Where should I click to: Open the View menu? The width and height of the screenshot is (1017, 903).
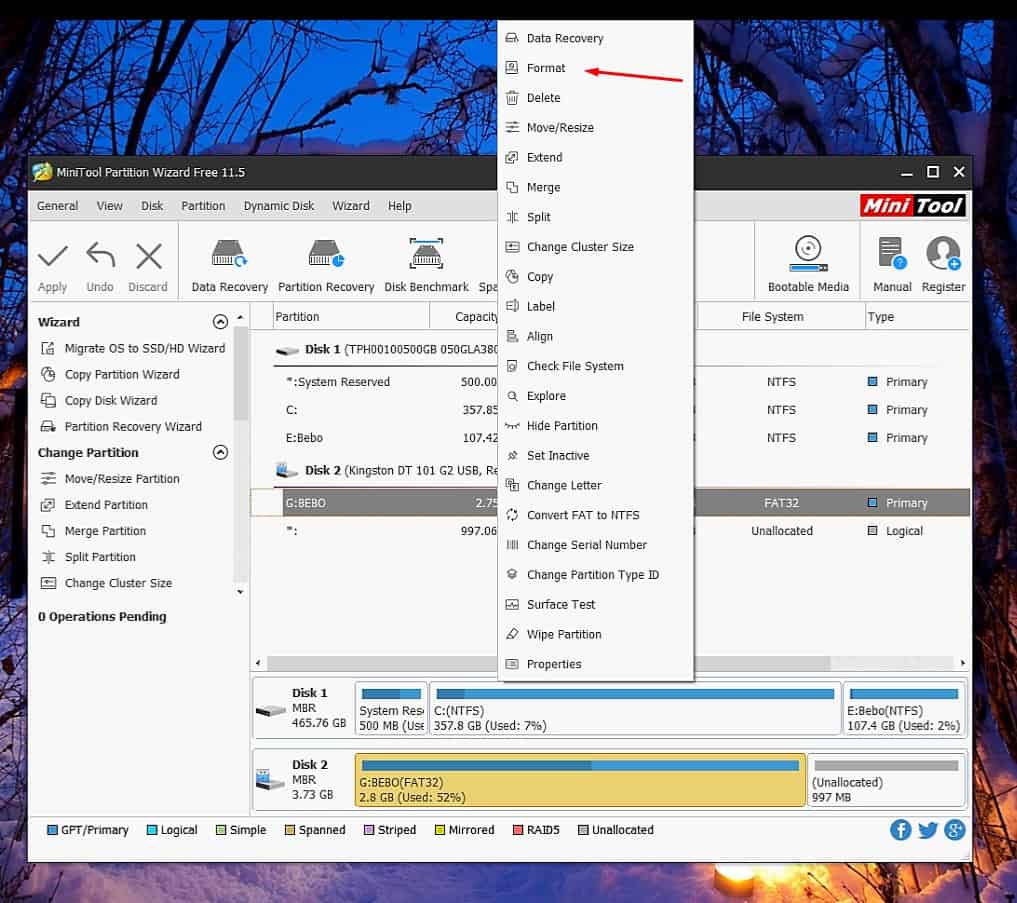click(x=110, y=206)
